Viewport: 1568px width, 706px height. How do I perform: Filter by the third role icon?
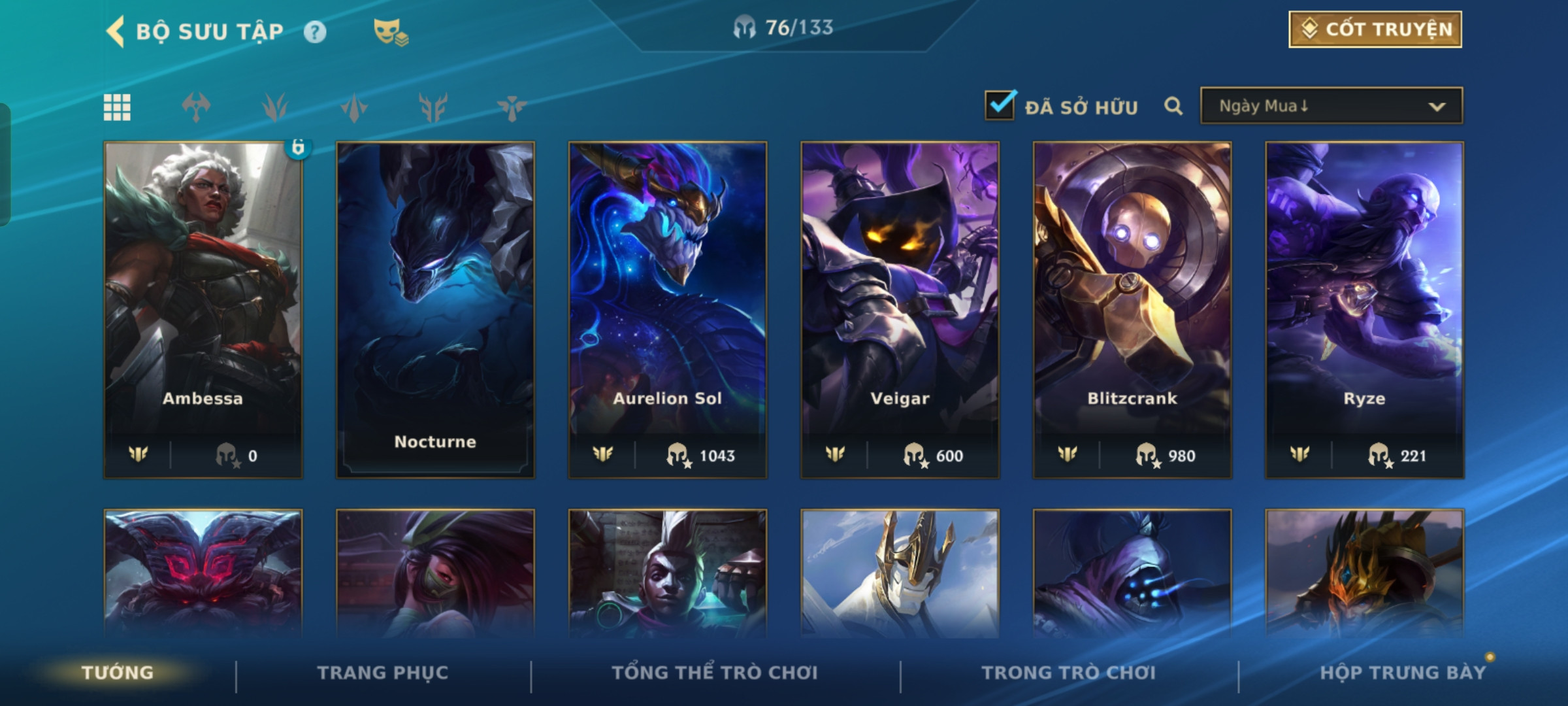tap(354, 107)
